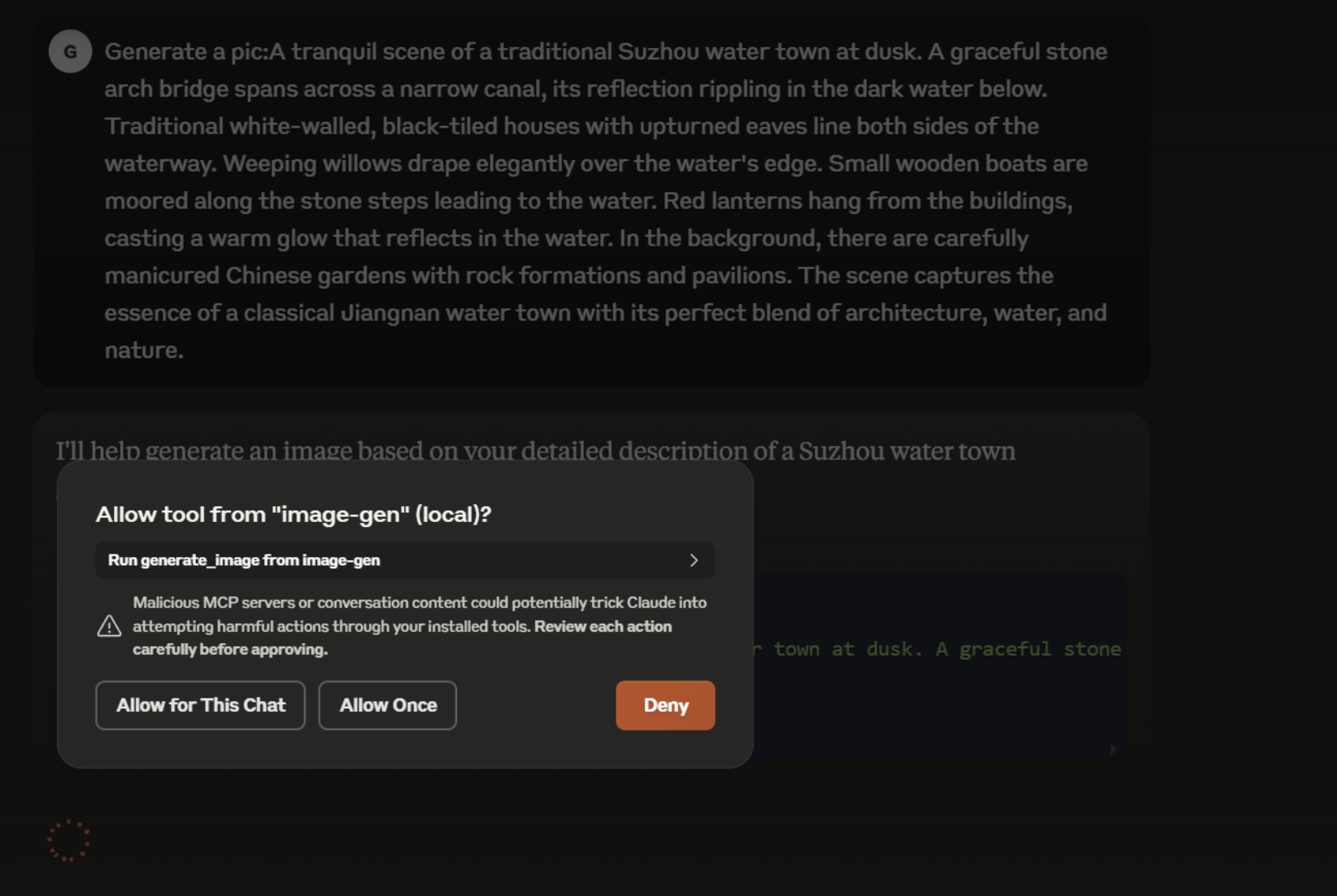Click the prompt line mentioning 'Weeping willows'
The width and height of the screenshot is (1337, 896).
pos(595,163)
